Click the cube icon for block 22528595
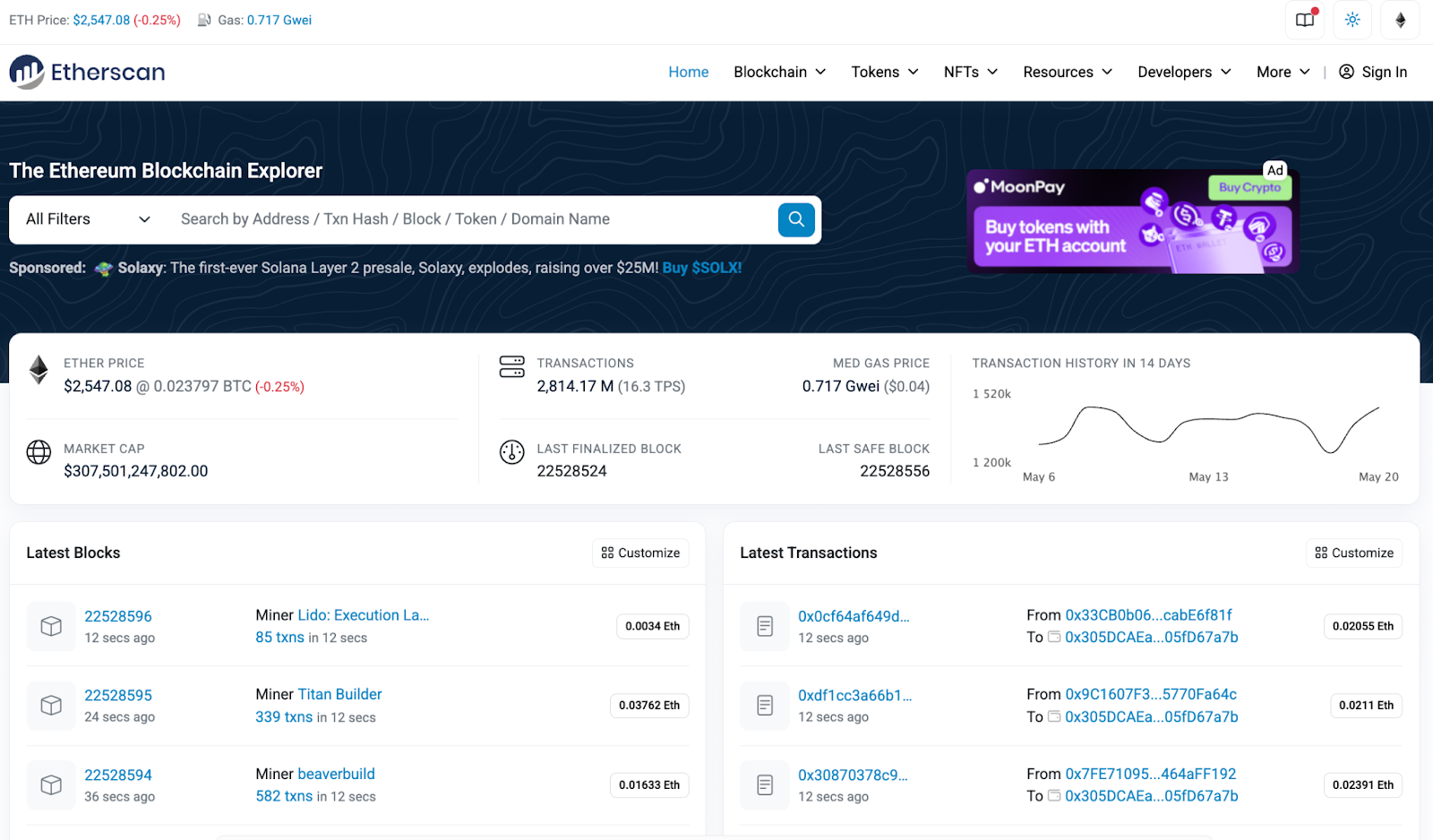Viewport: 1433px width, 840px height. (51, 706)
